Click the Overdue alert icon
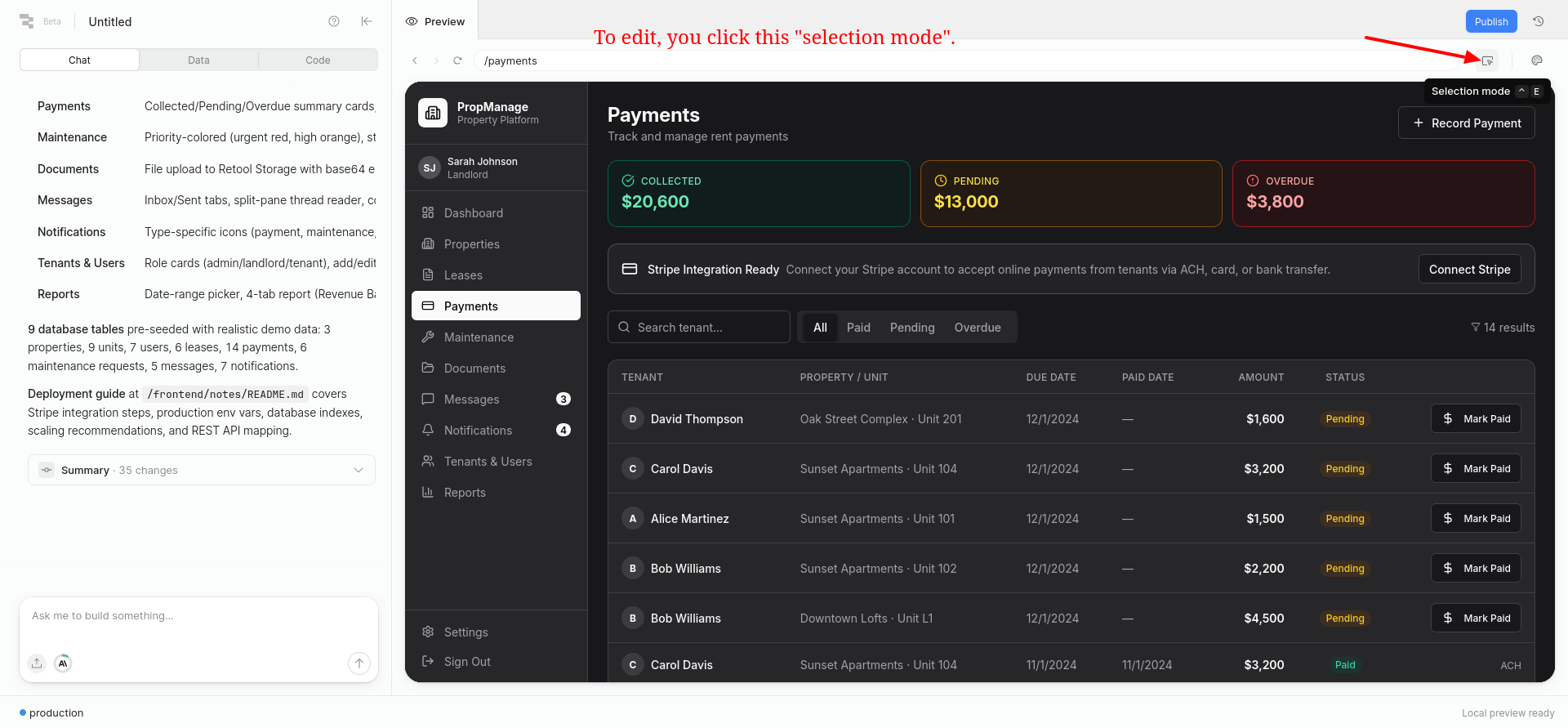The image size is (1568, 728). 1253,181
